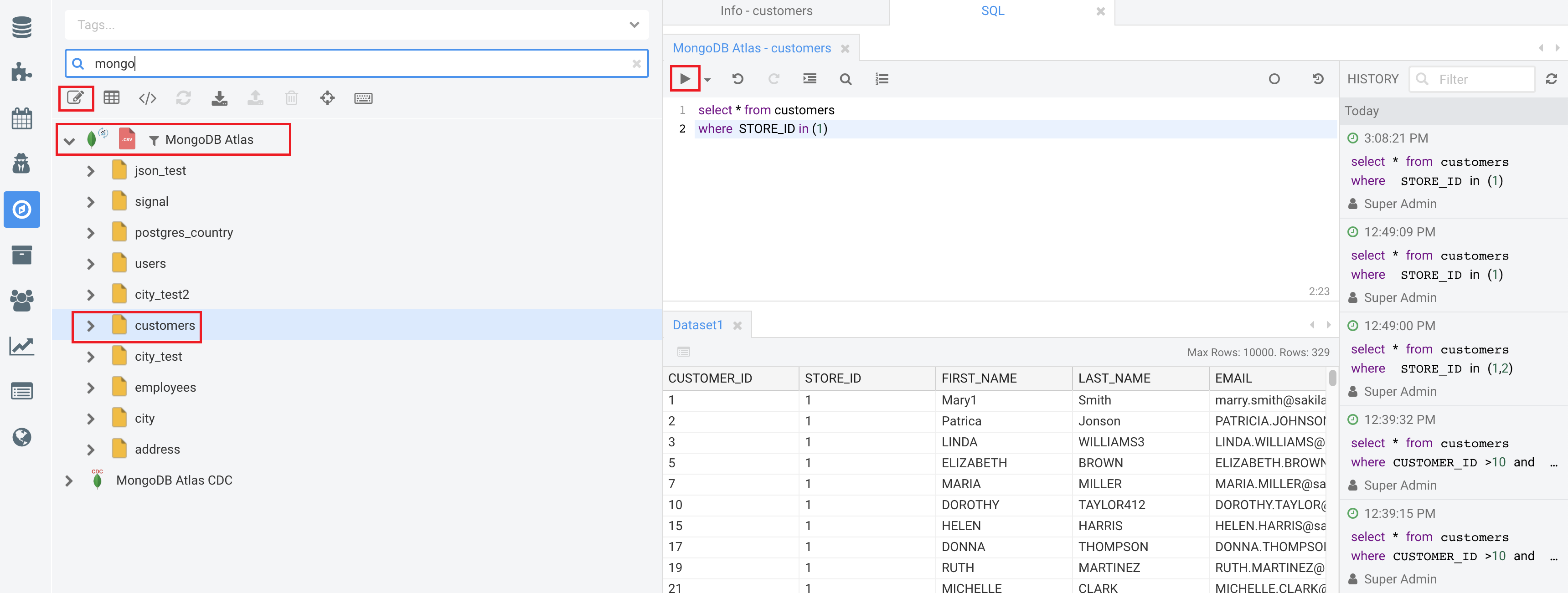Refresh the query history list
Image resolution: width=1568 pixels, height=593 pixels.
click(1551, 79)
